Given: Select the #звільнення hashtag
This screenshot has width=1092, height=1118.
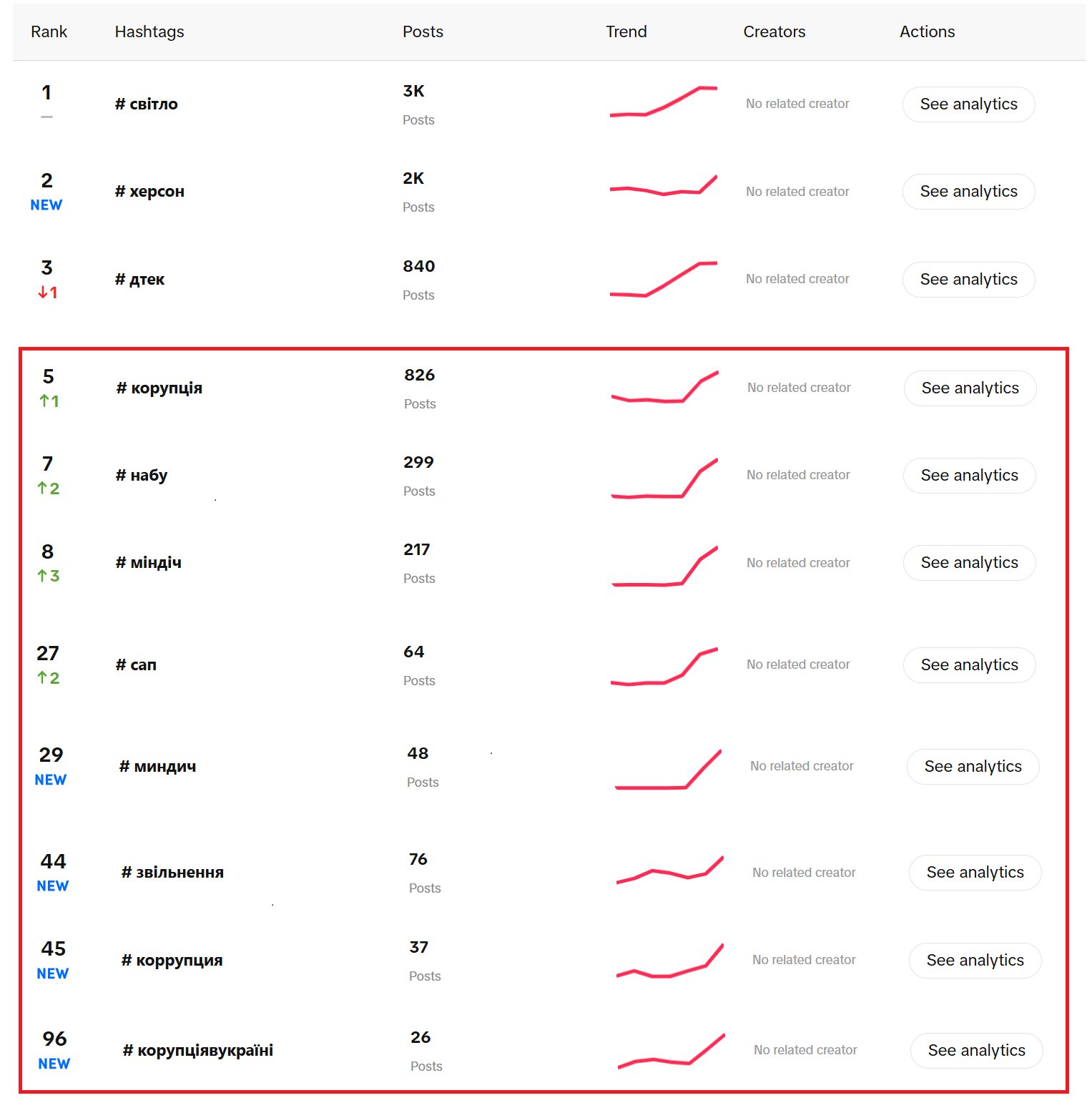Looking at the screenshot, I should pyautogui.click(x=172, y=873).
